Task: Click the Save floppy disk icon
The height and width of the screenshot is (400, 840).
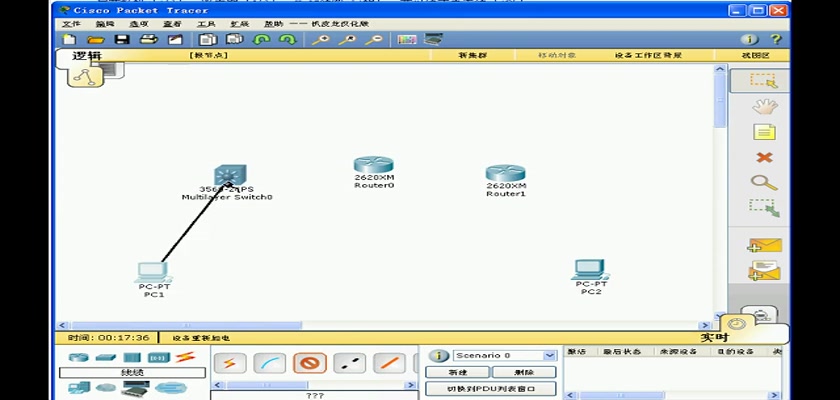Action: click(122, 40)
